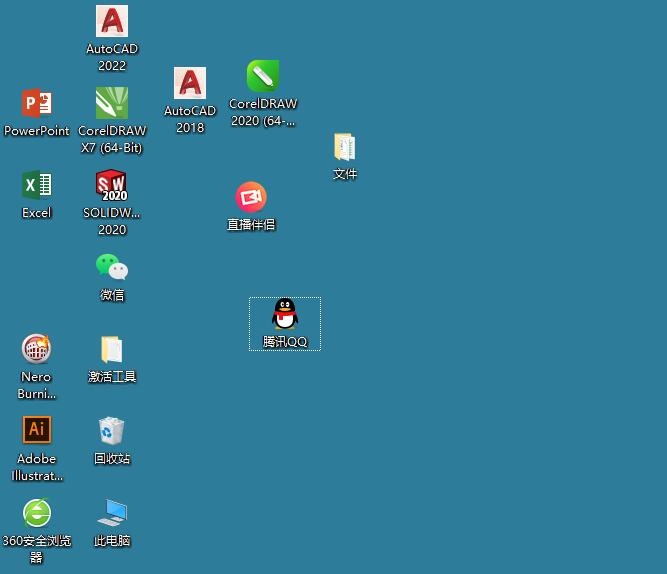Select the AutoCAD 2022 desktop icon

(x=112, y=21)
